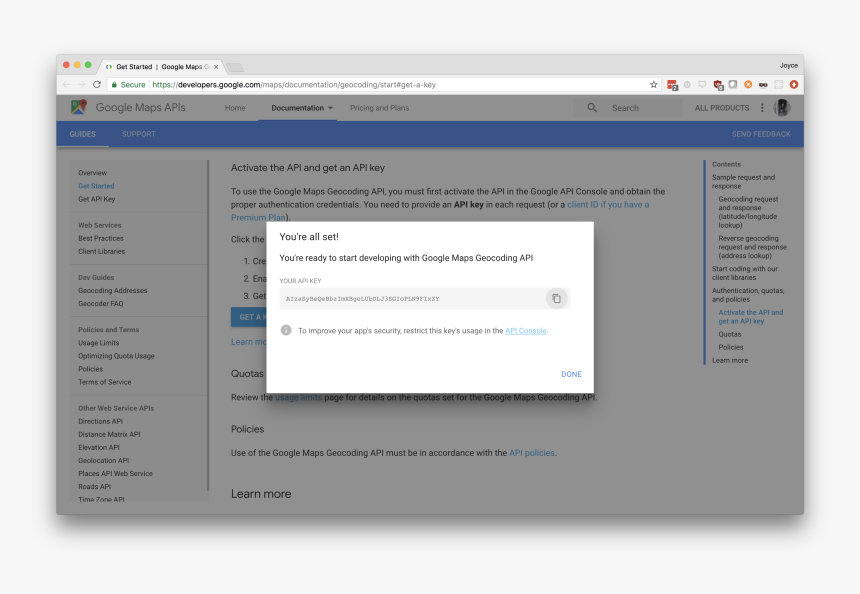860x594 pixels.
Task: Click the user profile avatar
Action: point(782,108)
